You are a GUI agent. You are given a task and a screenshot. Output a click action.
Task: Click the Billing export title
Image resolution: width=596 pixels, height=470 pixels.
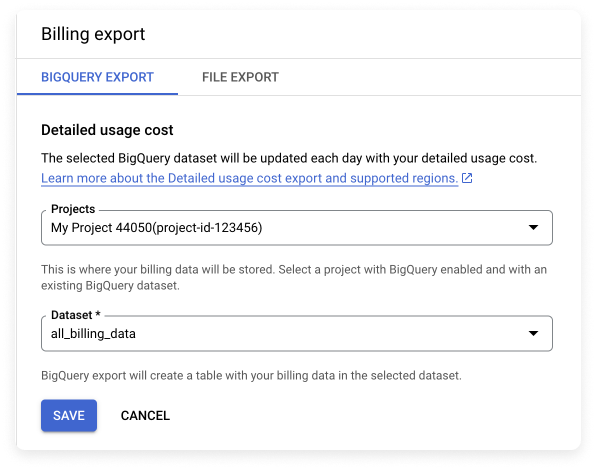coord(93,34)
